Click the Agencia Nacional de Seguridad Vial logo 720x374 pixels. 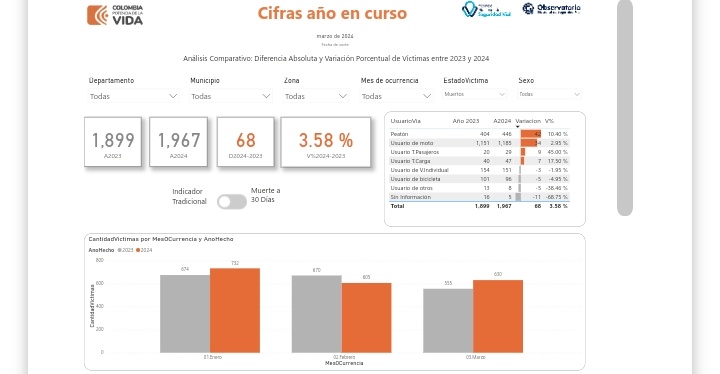click(x=486, y=9)
